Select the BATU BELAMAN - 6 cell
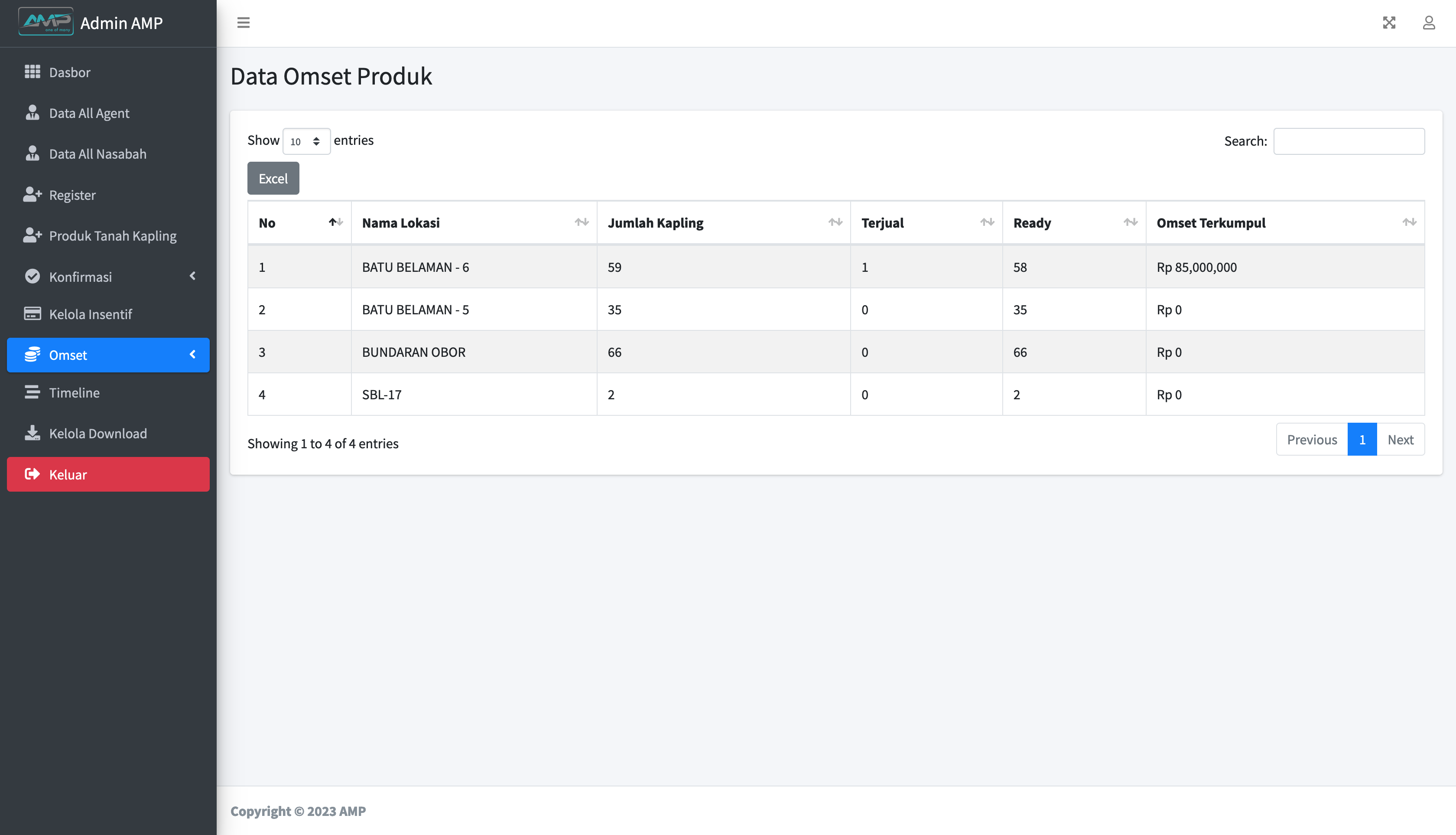1456x835 pixels. click(474, 267)
